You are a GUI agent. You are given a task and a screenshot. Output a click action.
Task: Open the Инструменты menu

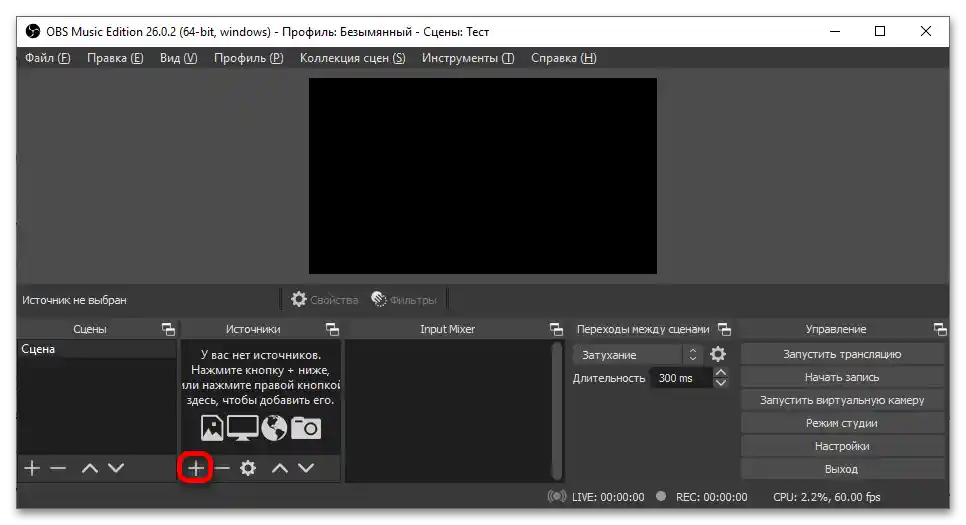click(468, 58)
